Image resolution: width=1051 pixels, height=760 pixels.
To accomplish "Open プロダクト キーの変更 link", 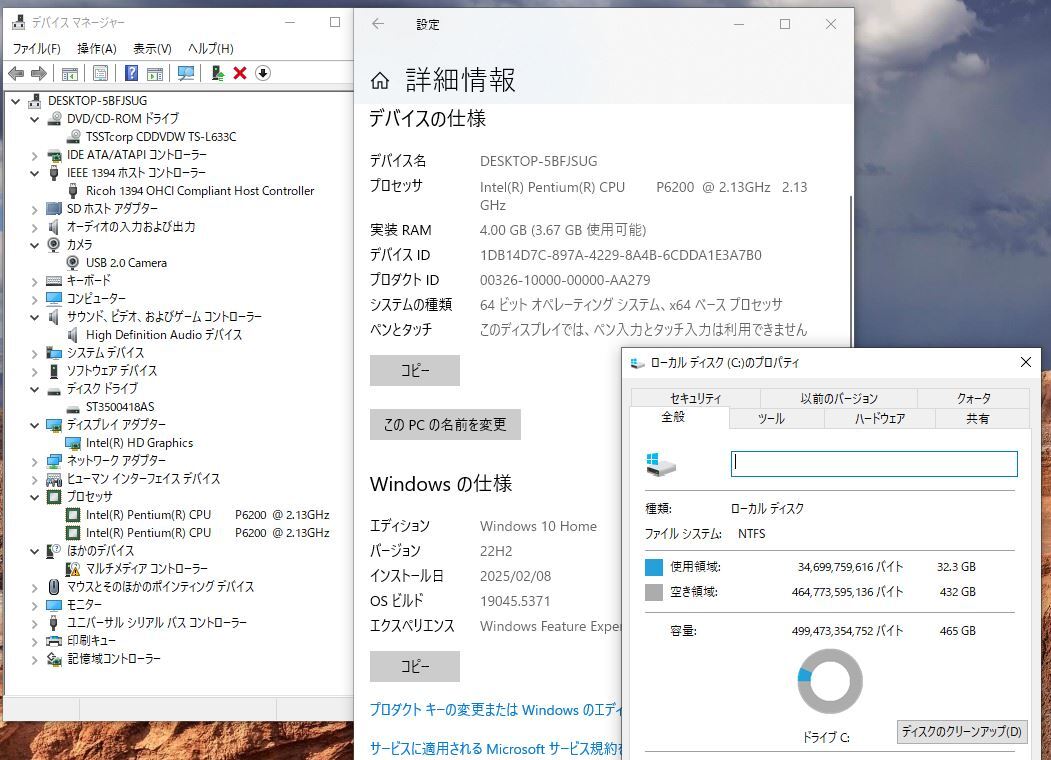I will click(495, 710).
